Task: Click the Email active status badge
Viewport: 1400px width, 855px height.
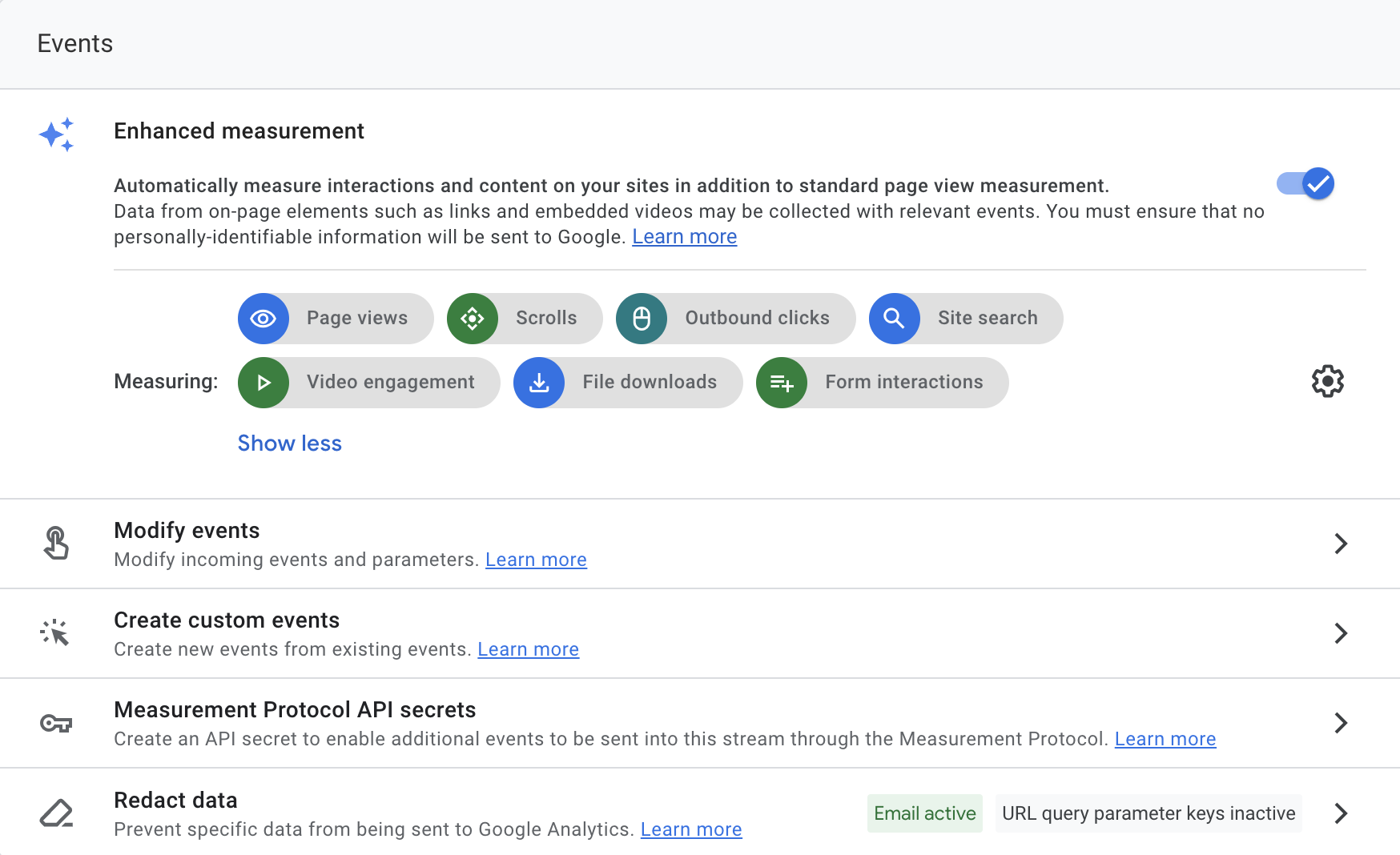Action: [924, 813]
